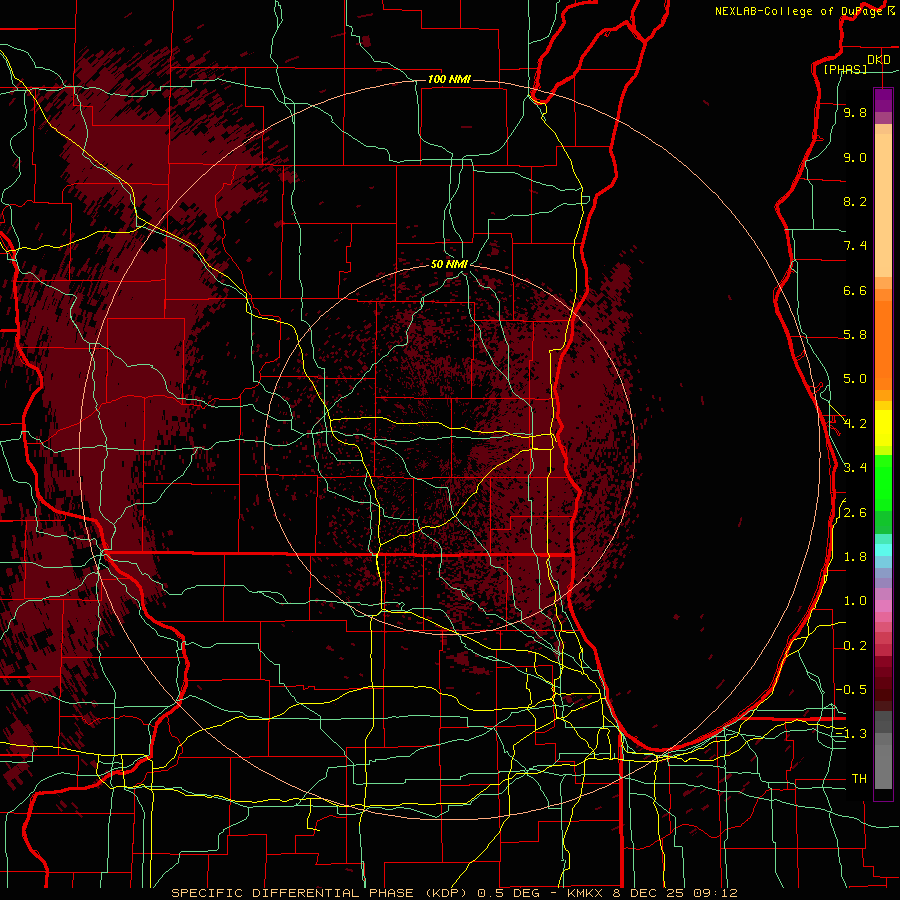
Task: Click the "50 NMI" range ring label
Action: (x=449, y=264)
